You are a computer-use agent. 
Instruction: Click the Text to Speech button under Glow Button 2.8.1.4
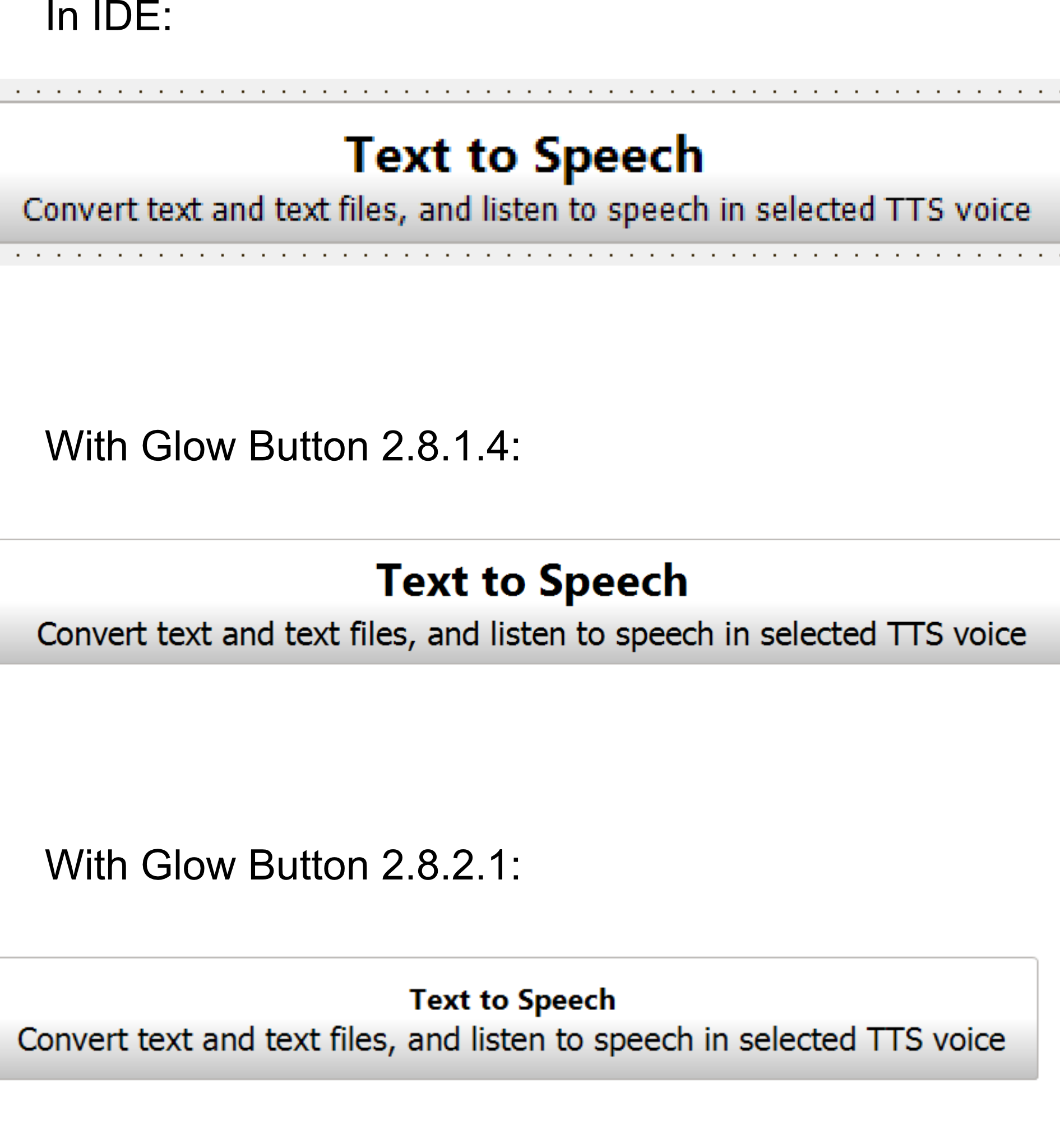point(530,602)
